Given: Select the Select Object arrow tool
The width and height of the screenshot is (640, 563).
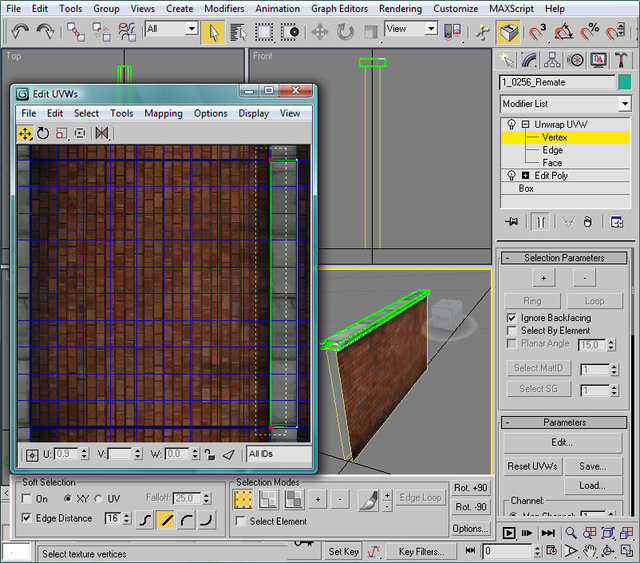Looking at the screenshot, I should (212, 31).
